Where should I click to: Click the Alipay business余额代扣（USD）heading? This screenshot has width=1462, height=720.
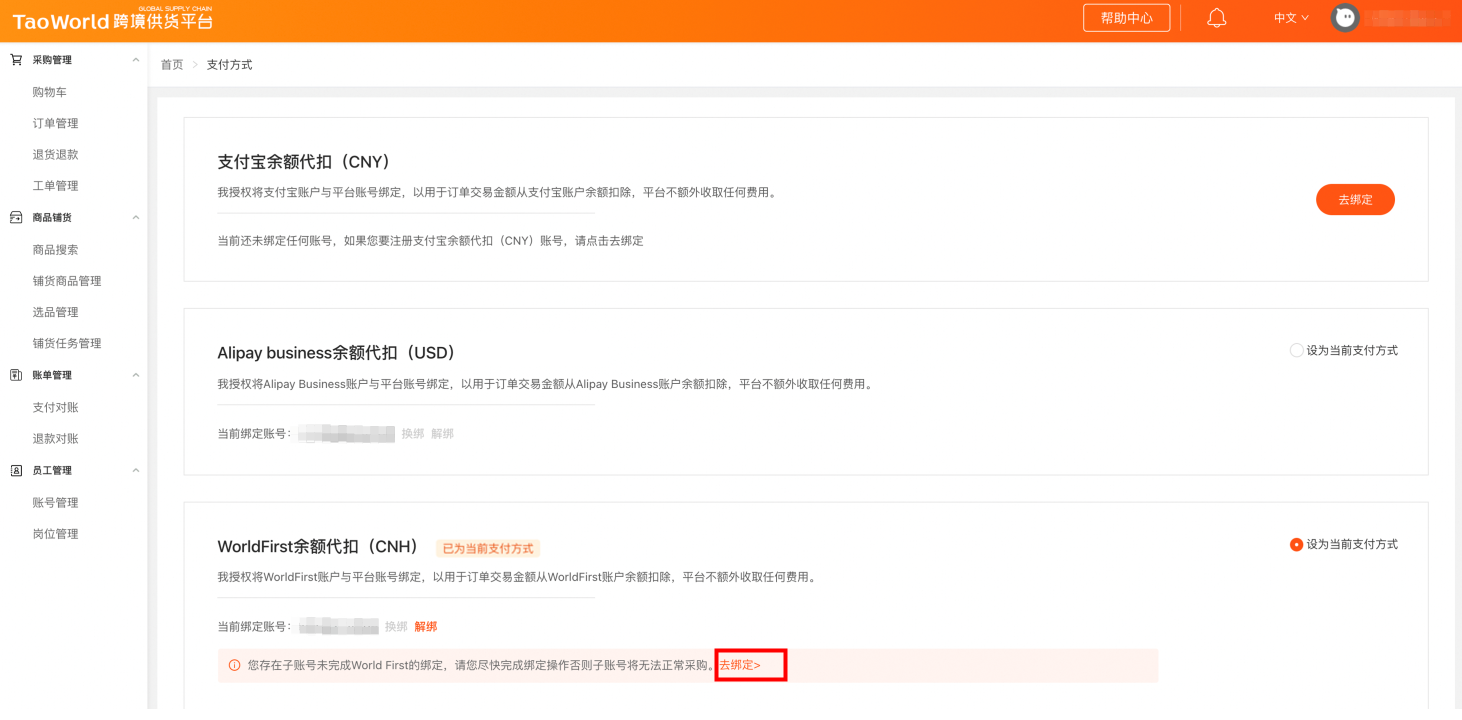[x=337, y=353]
